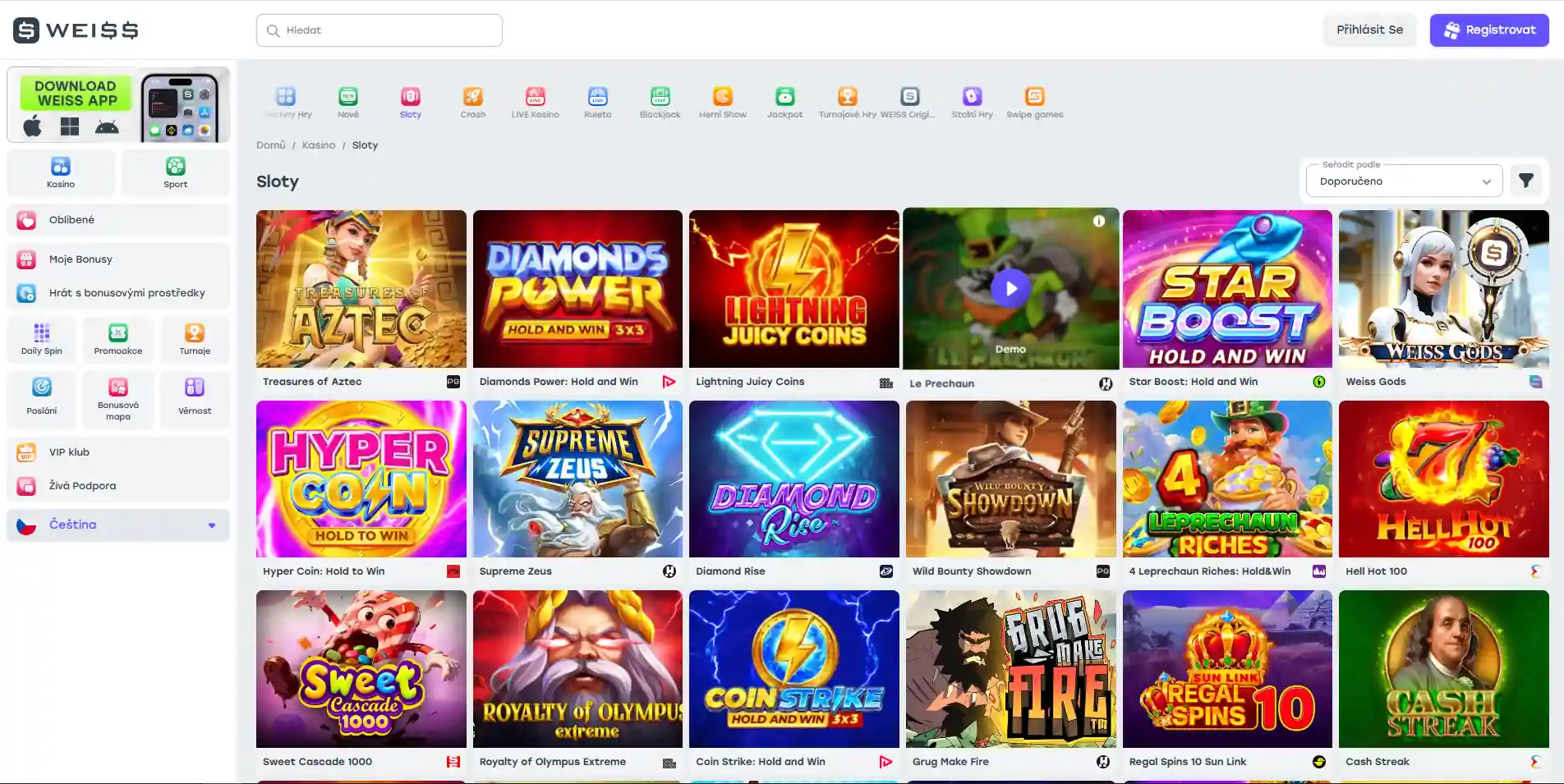The image size is (1564, 784).
Task: Go to Kasino breadcrumb link
Action: point(319,145)
